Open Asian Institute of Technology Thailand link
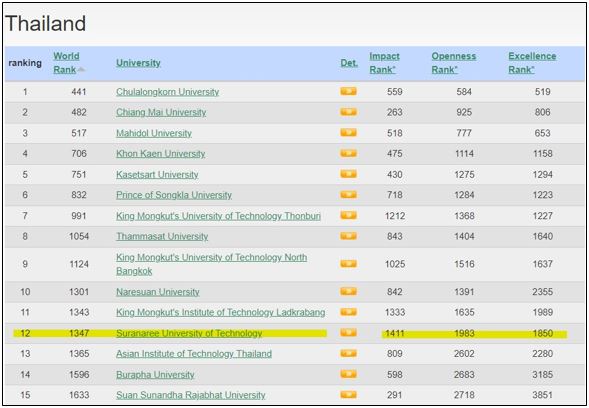Image resolution: width=589 pixels, height=408 pixels. pos(194,354)
